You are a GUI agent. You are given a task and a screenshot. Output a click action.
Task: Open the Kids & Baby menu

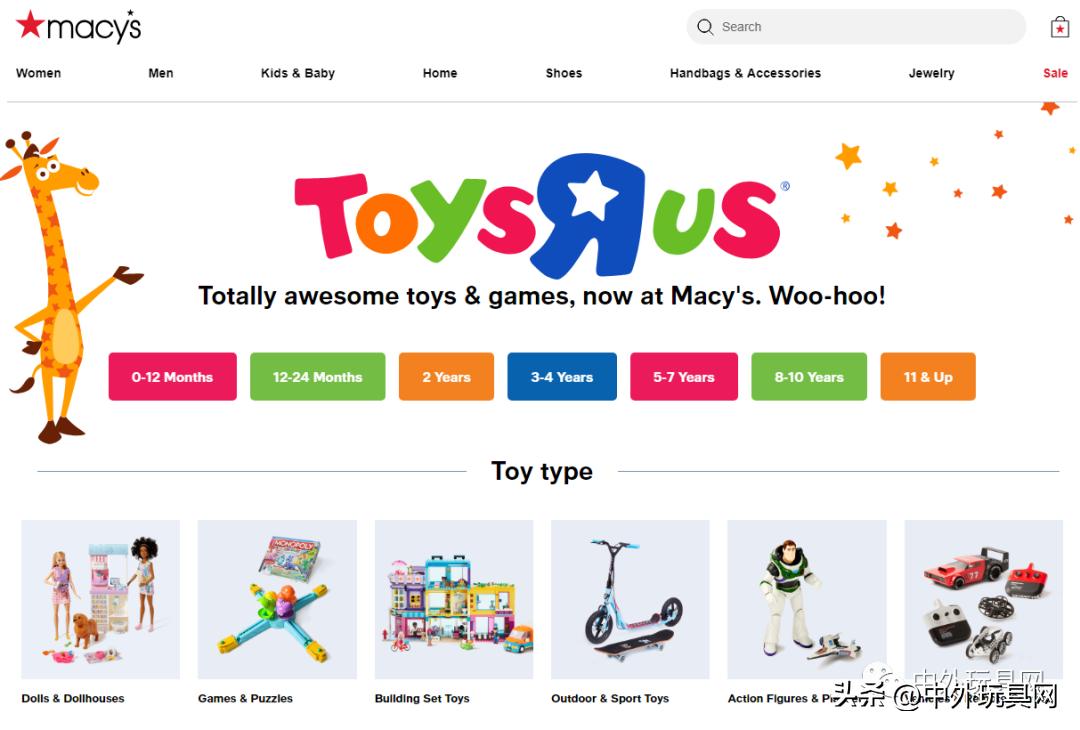pyautogui.click(x=298, y=73)
